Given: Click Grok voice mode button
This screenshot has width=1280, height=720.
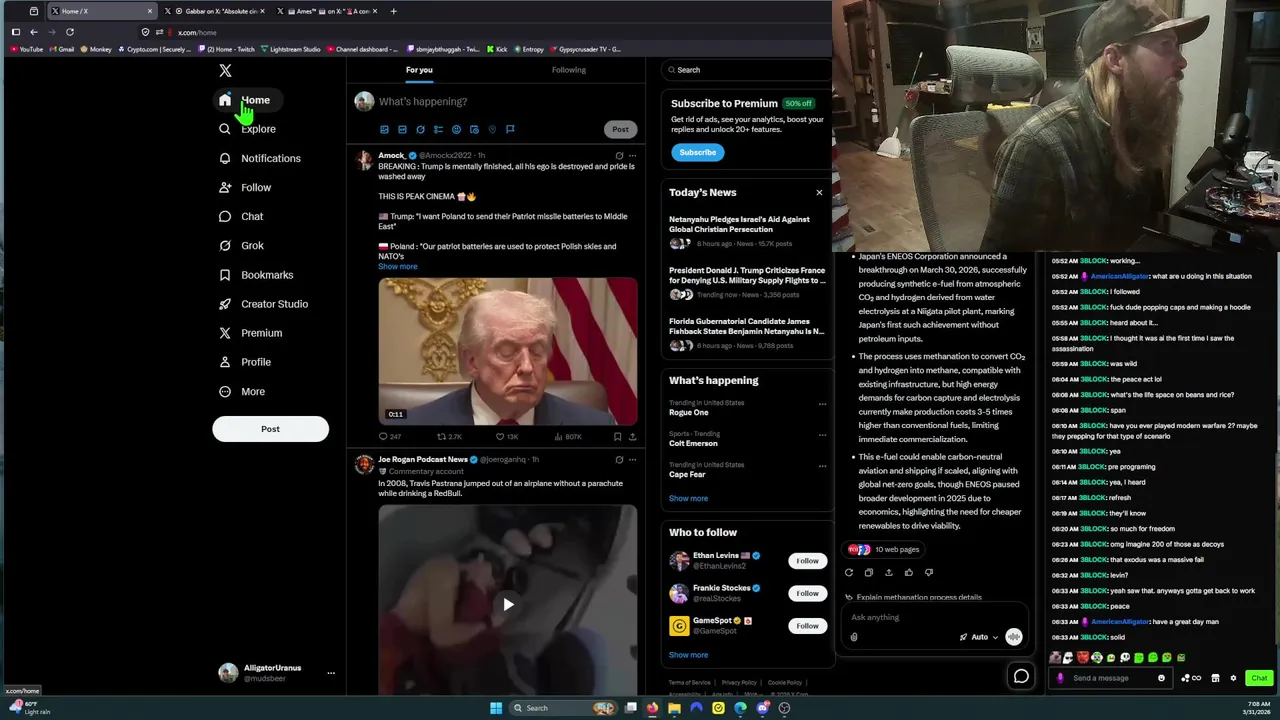Looking at the screenshot, I should tap(1014, 637).
